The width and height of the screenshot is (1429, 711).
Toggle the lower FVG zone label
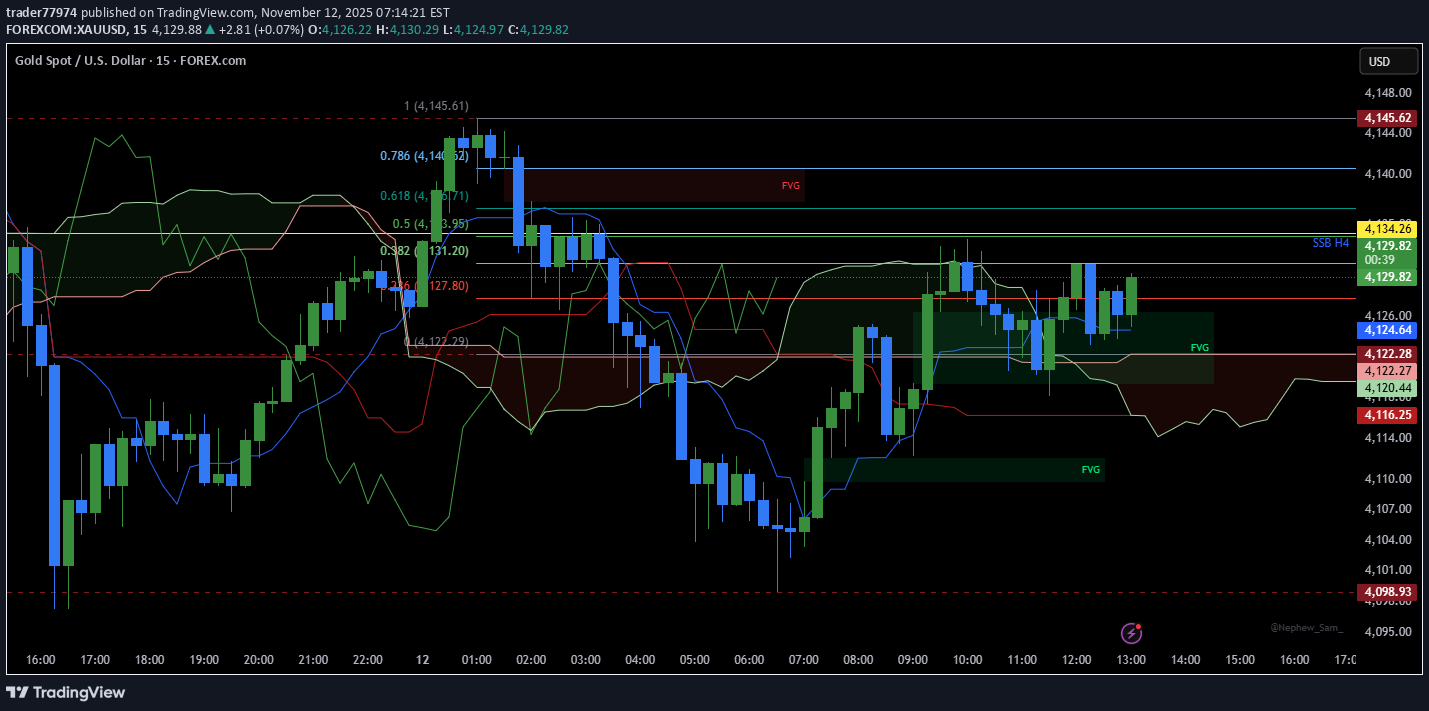(1090, 469)
